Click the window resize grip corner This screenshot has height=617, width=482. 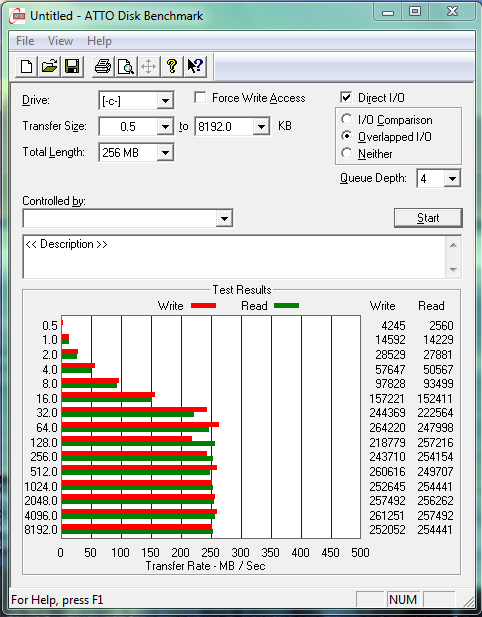tap(468, 601)
